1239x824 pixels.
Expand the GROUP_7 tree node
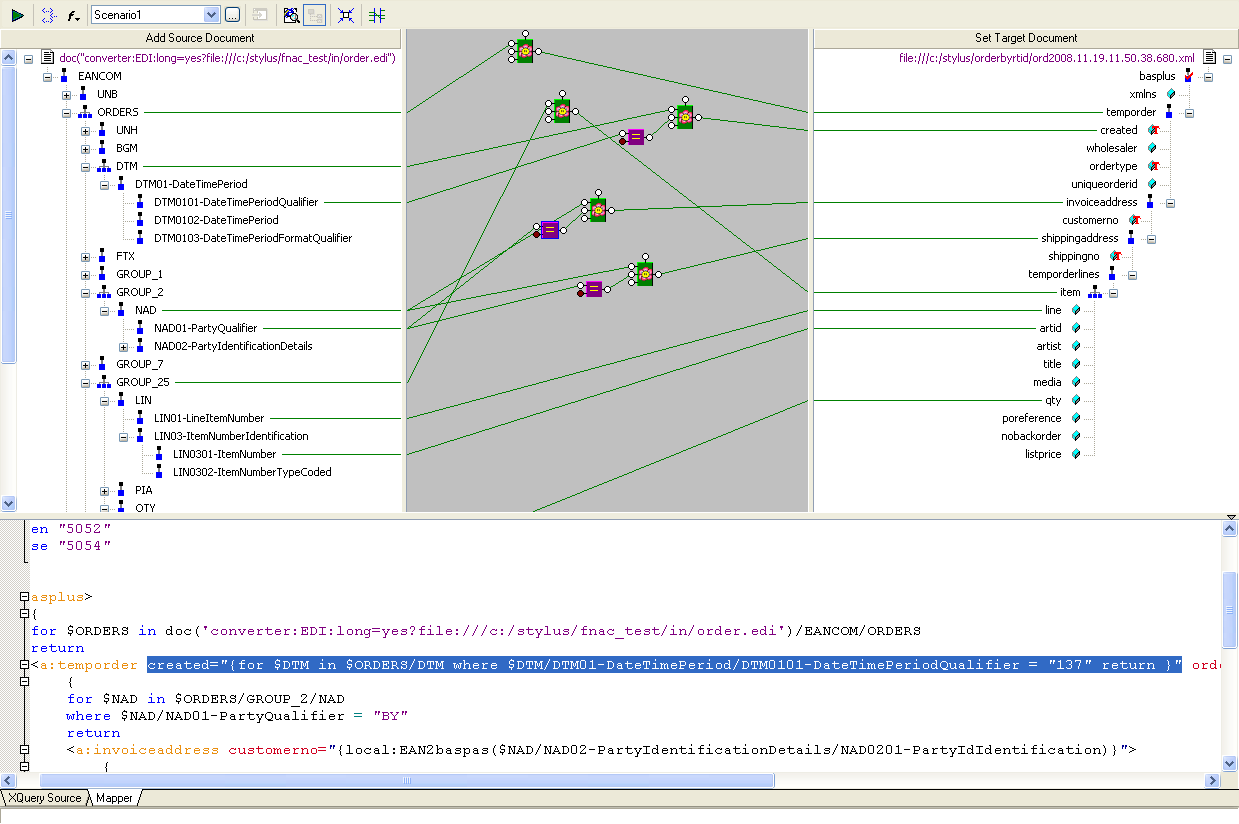point(86,365)
